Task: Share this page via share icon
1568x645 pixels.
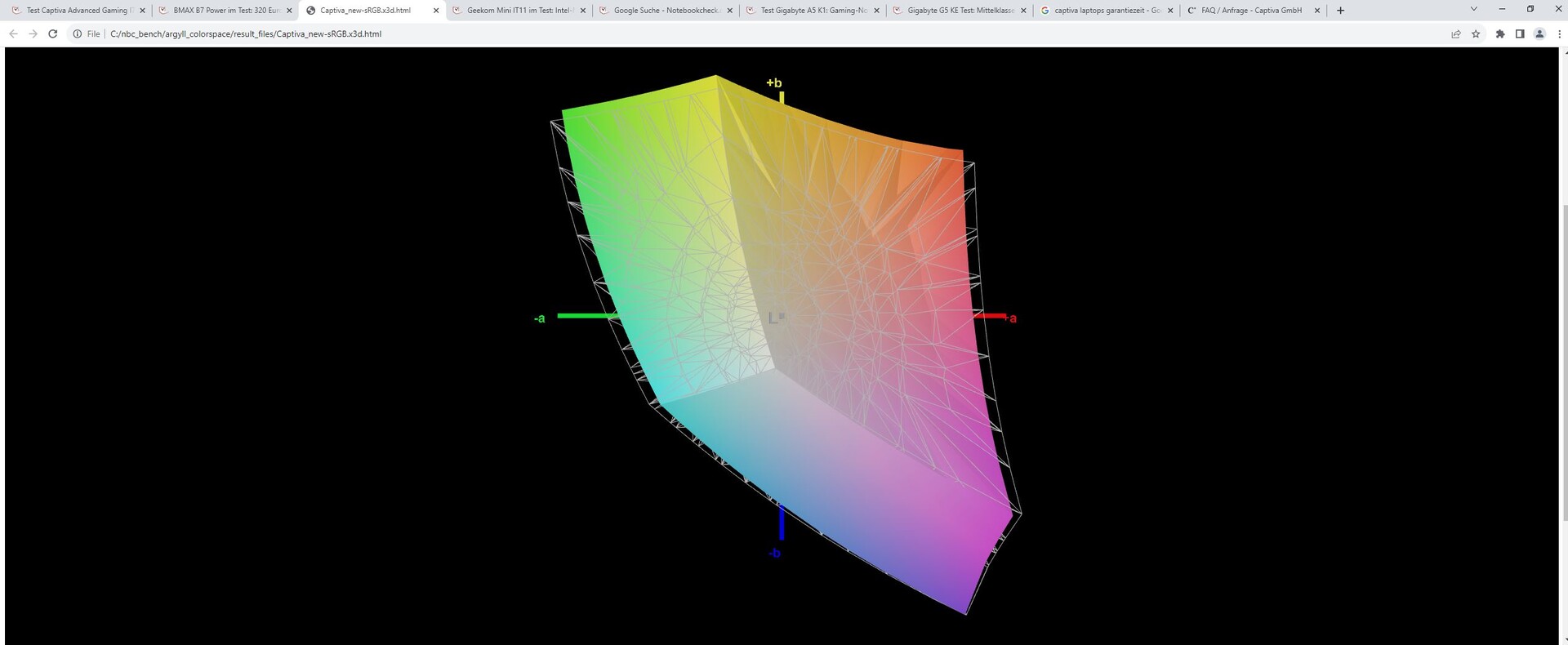Action: point(1455,33)
